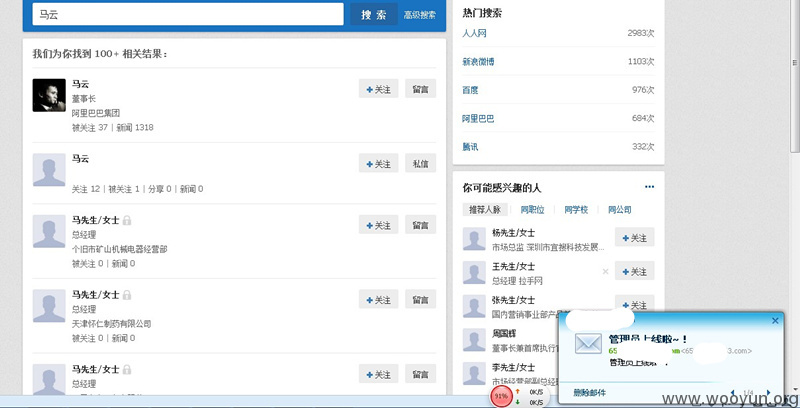Open 高级搜索 advanced search link

pos(420,15)
